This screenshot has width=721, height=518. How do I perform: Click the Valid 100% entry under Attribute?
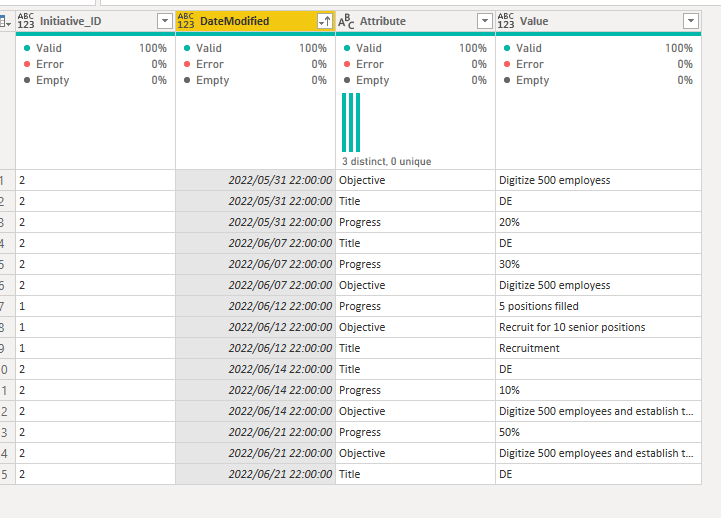pyautogui.click(x=415, y=48)
